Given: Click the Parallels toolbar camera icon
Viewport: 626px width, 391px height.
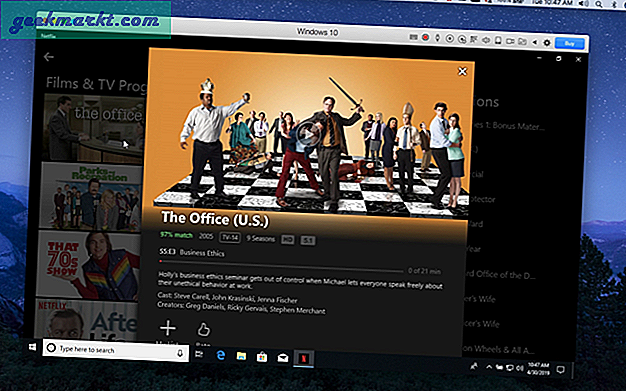Looking at the screenshot, I should click(x=510, y=41).
